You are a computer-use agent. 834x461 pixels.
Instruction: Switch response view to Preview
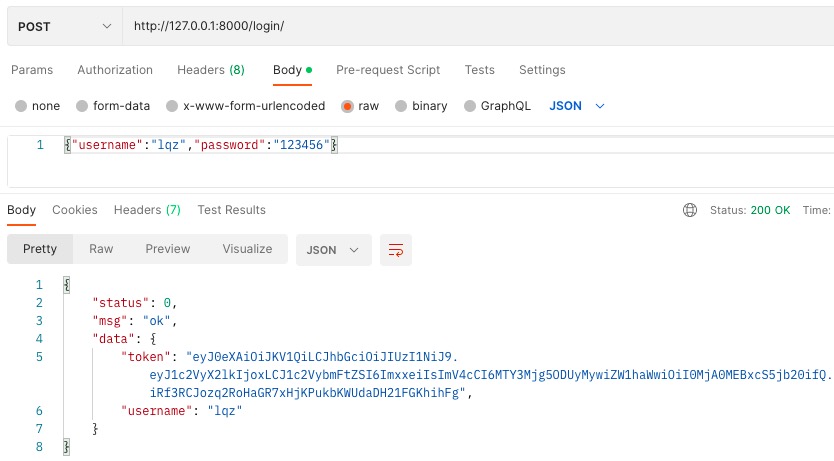(167, 249)
